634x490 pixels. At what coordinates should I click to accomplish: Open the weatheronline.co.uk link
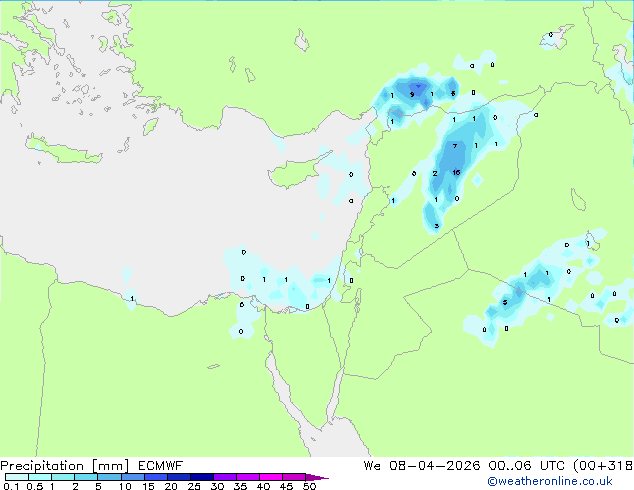[x=550, y=481]
